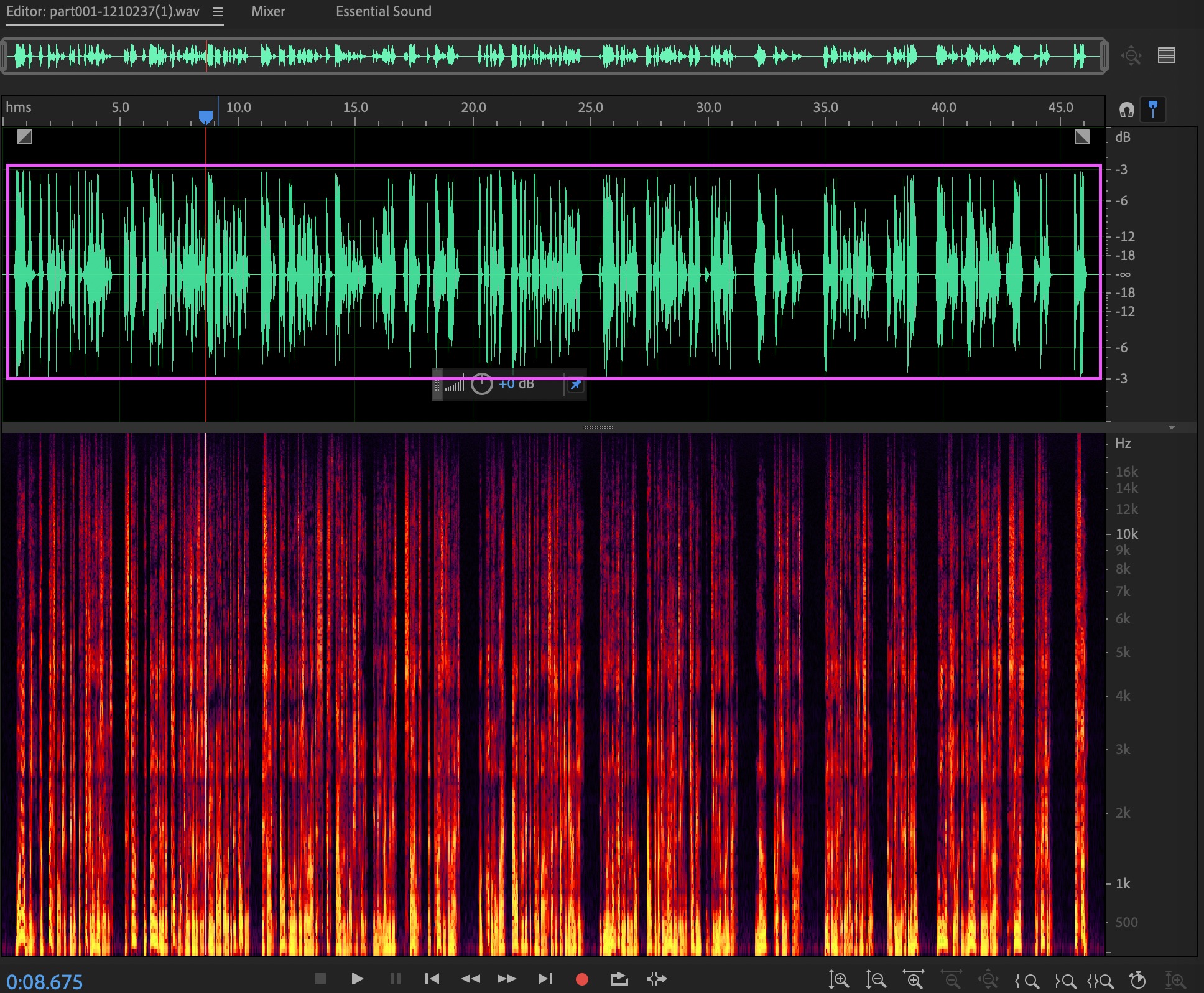Screen dimensions: 1204x993
Task: Toggle snapping magnet icon
Action: [1126, 110]
